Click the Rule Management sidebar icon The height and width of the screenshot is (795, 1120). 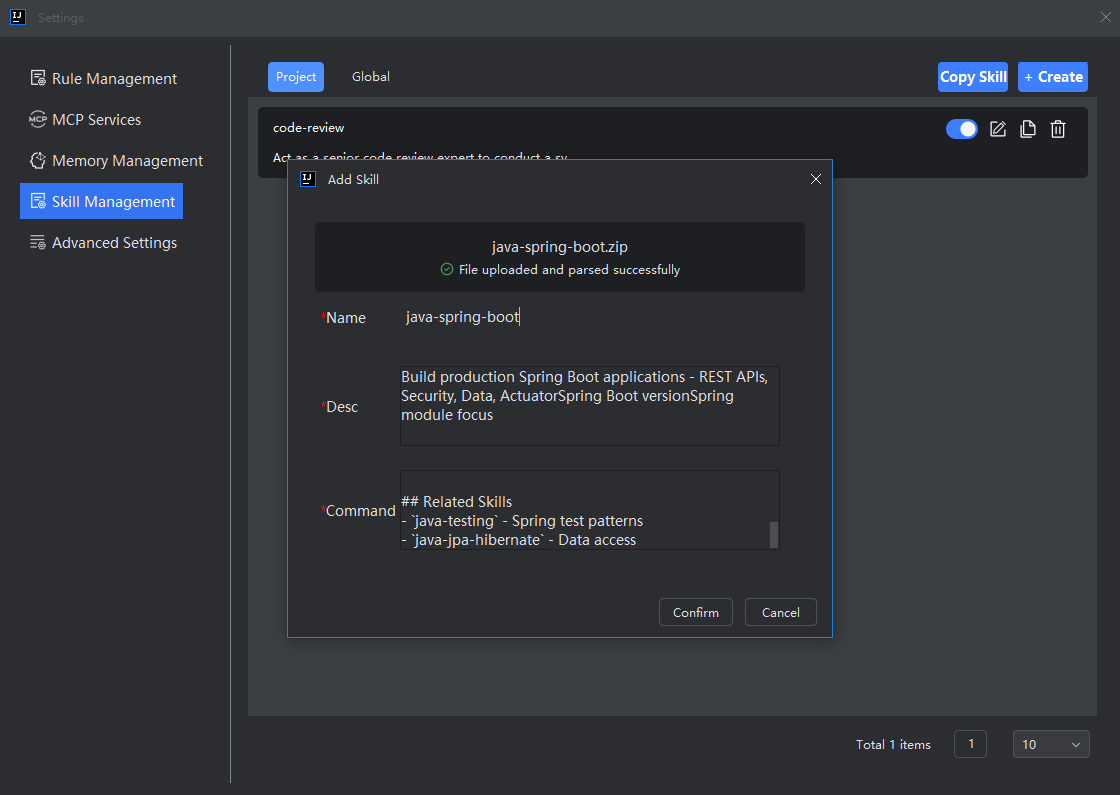(x=38, y=78)
